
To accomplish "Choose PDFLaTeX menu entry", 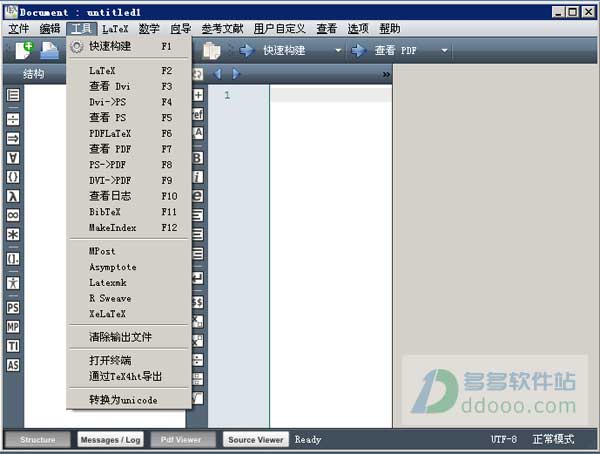I will [129, 134].
